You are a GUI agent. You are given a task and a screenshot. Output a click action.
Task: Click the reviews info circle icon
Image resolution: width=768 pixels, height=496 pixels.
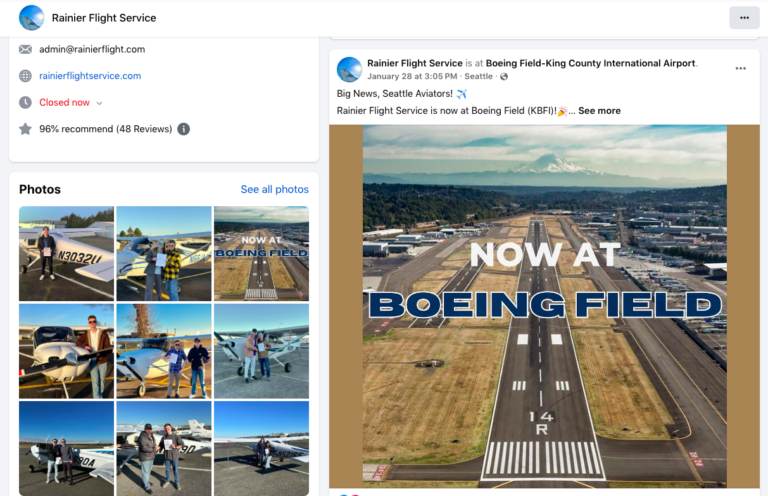[x=184, y=129]
